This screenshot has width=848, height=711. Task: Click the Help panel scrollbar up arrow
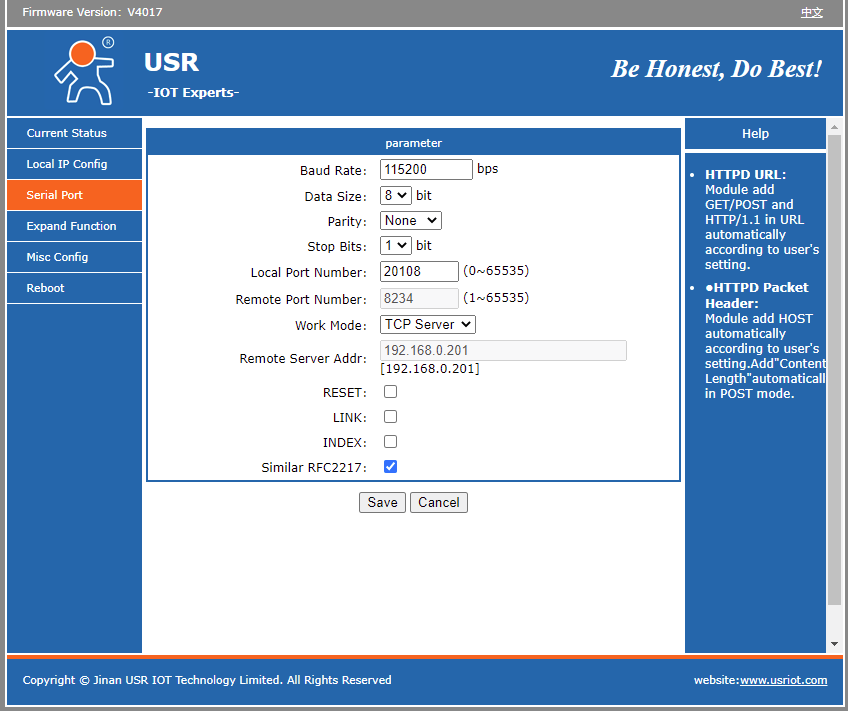tap(834, 128)
